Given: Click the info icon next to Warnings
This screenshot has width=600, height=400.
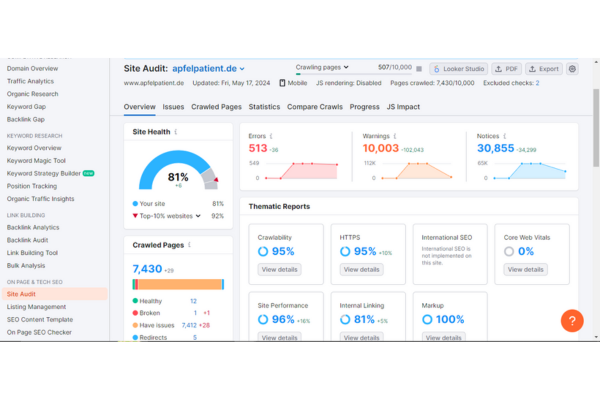Looking at the screenshot, I should pos(394,135).
